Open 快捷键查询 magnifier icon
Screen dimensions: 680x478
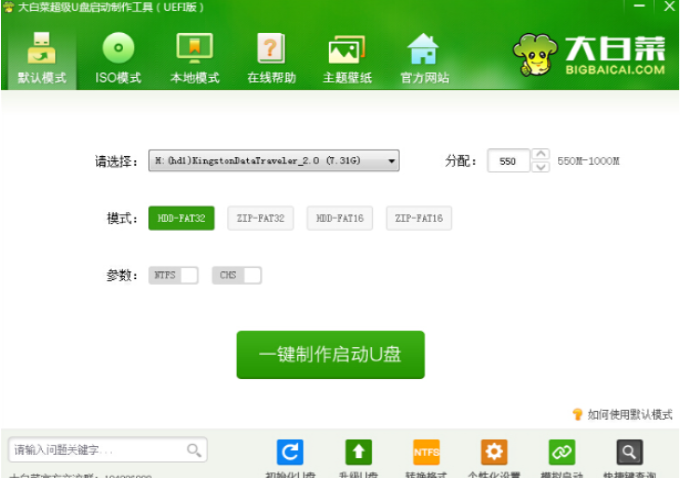630,452
